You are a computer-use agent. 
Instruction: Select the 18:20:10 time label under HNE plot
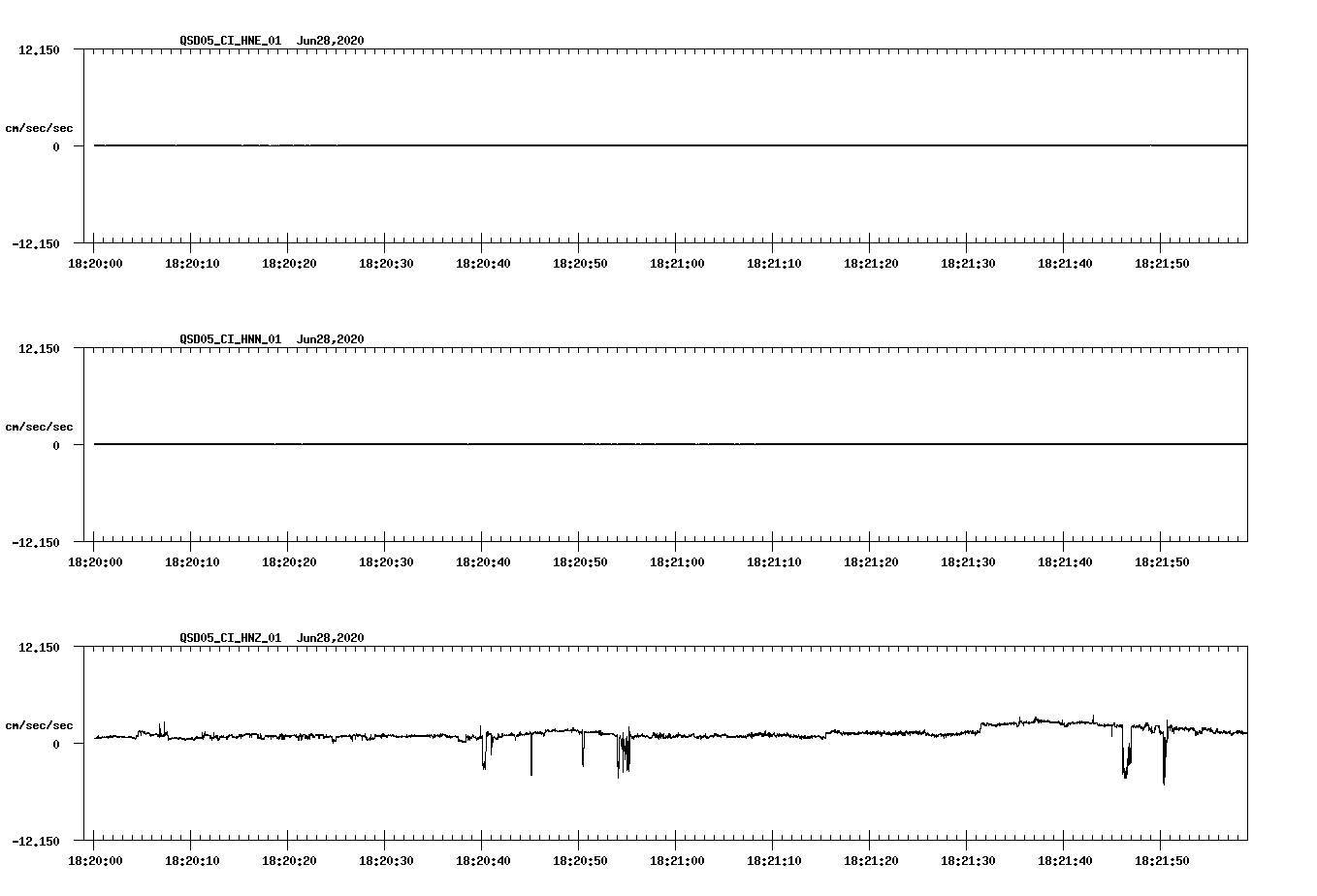tap(192, 264)
